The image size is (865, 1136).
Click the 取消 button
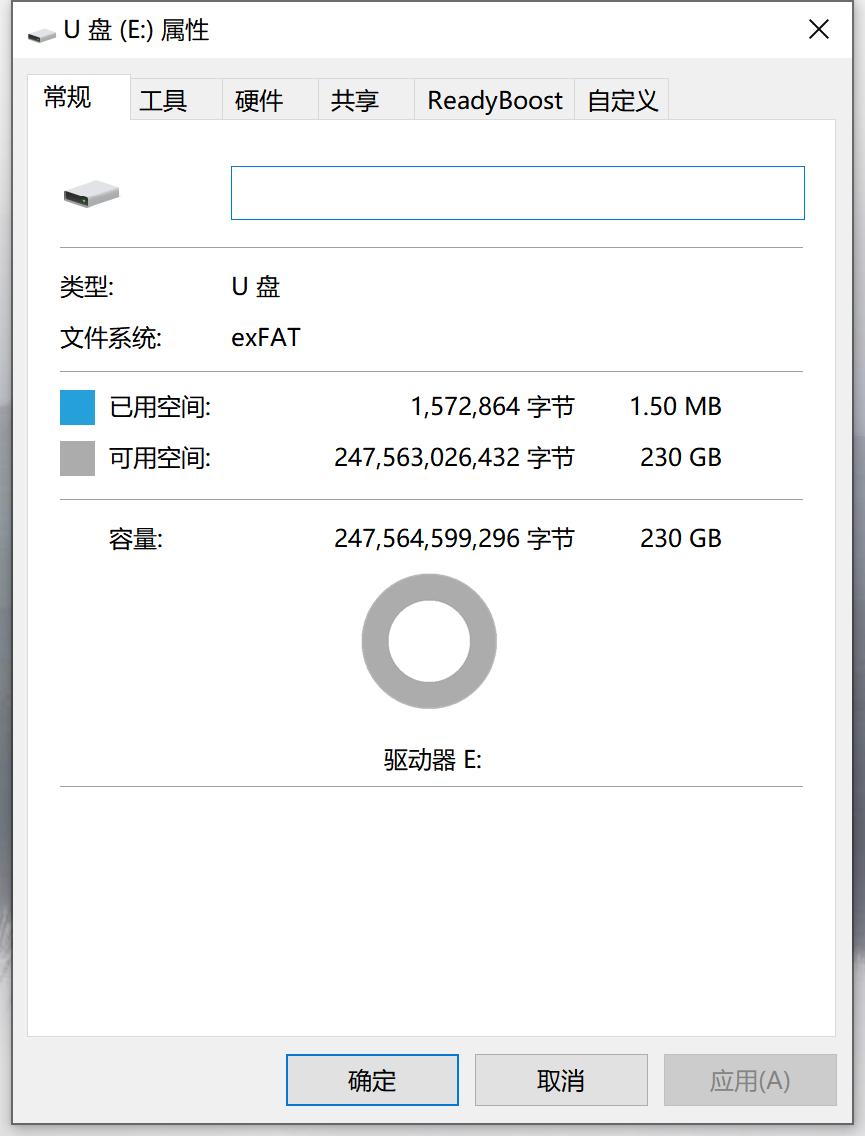coord(560,1080)
